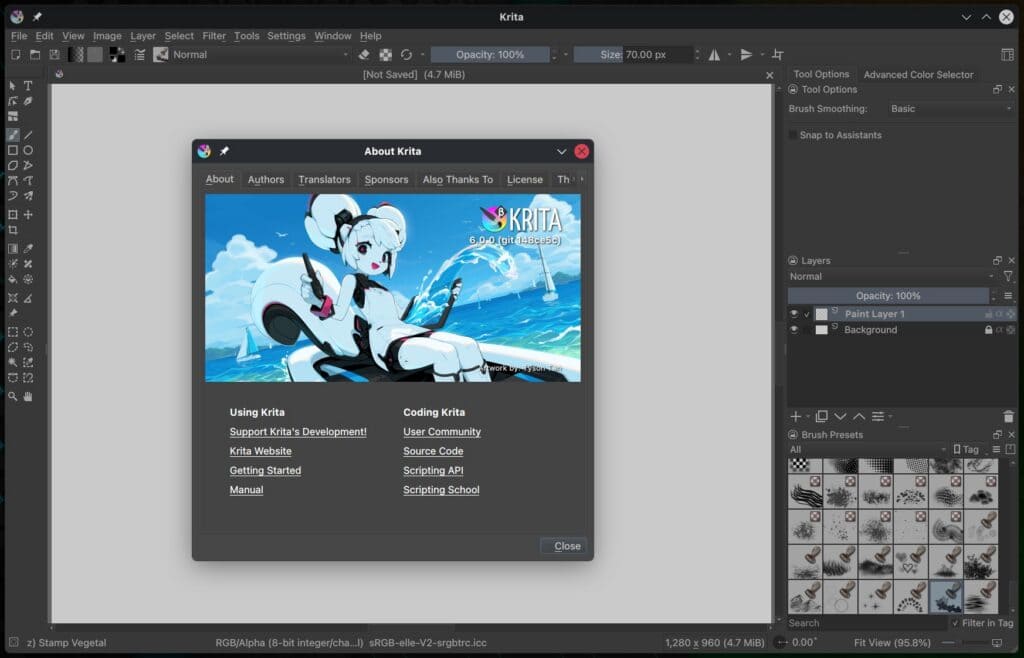Duplicate the layer using the duplicate icon

tap(821, 416)
